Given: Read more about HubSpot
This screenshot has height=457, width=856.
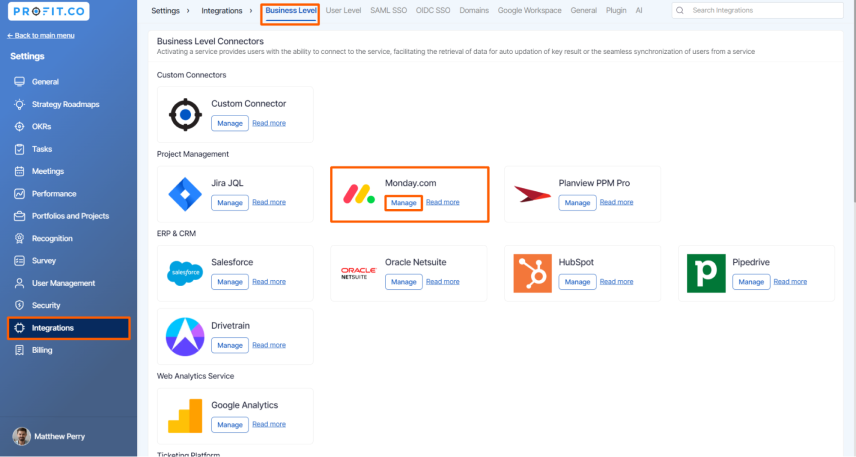Looking at the screenshot, I should [616, 282].
